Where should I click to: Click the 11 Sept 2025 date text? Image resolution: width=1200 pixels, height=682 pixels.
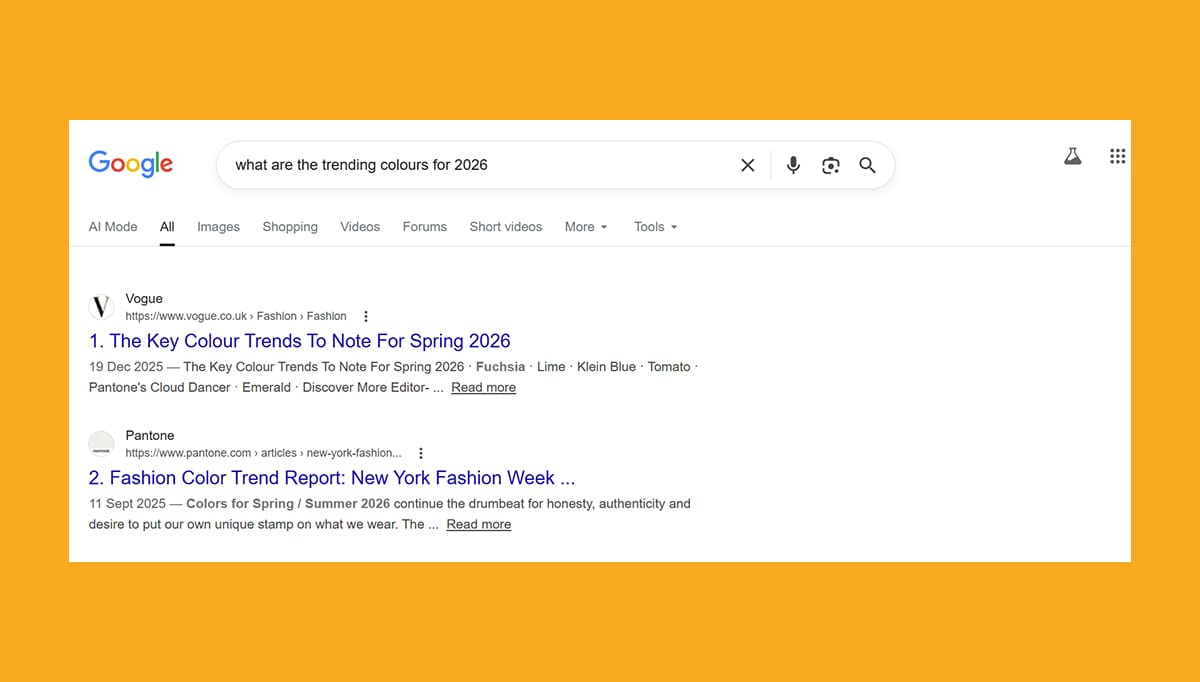pos(129,504)
